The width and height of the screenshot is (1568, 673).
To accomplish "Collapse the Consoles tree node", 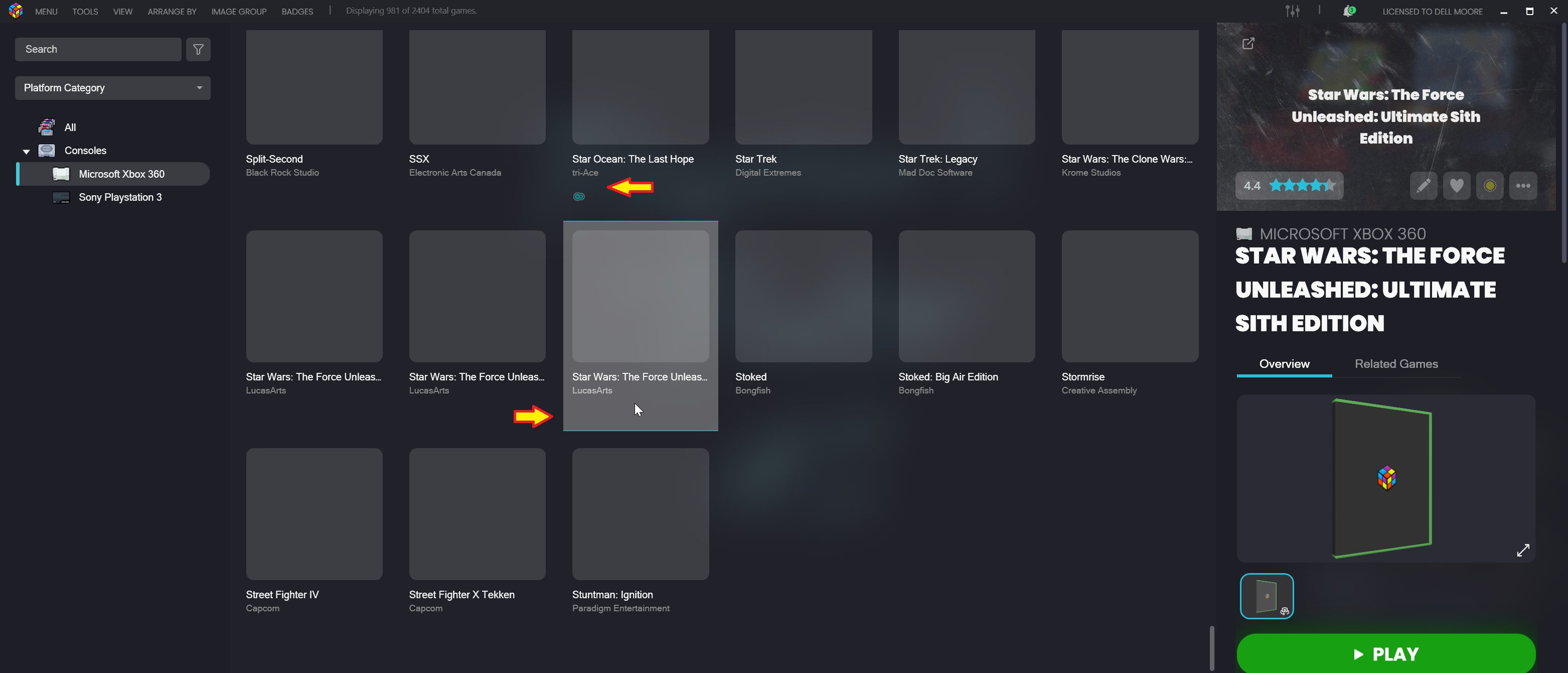I will pyautogui.click(x=26, y=151).
